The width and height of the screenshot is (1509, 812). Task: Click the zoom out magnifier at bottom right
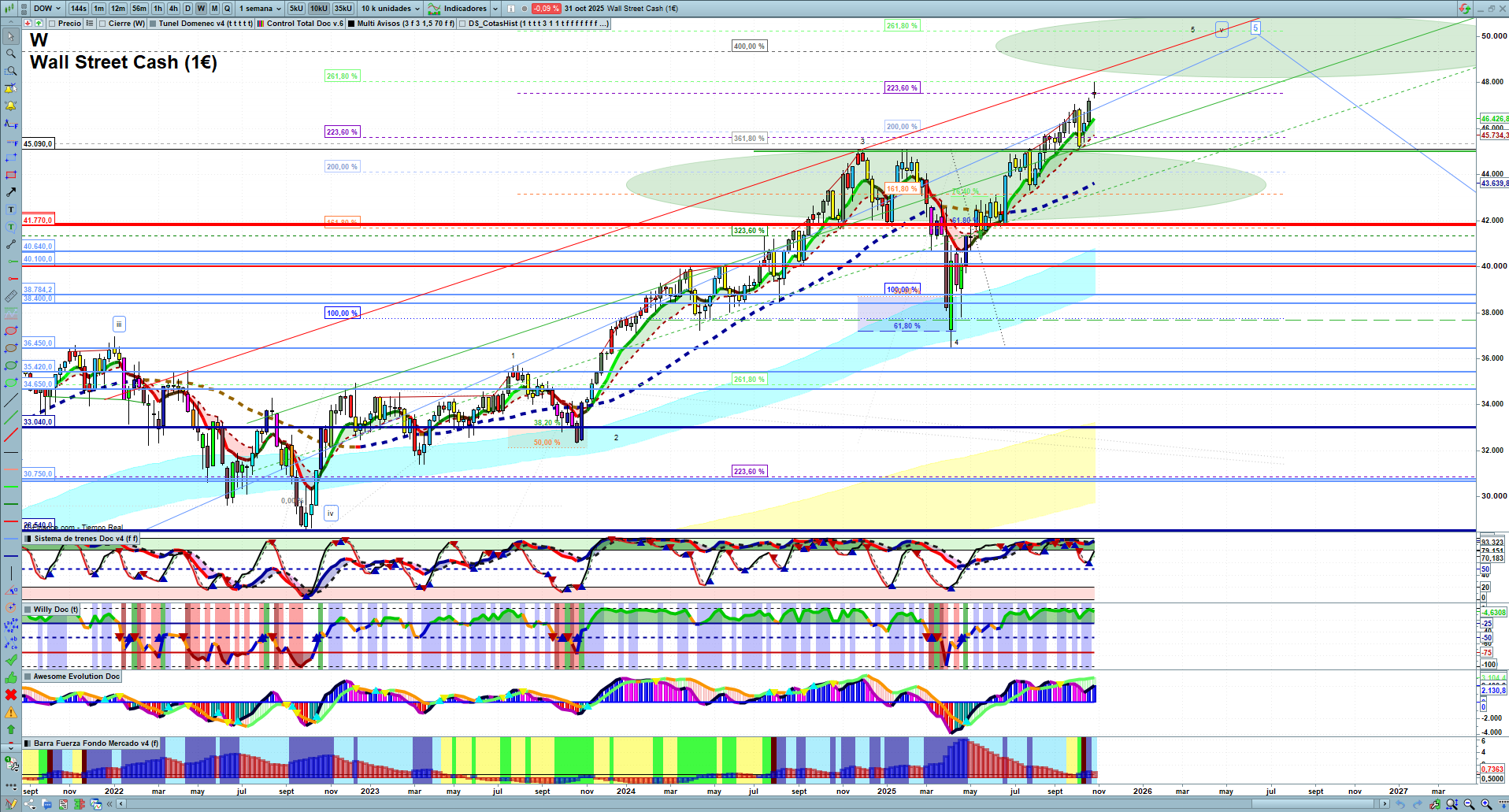pos(1469,804)
